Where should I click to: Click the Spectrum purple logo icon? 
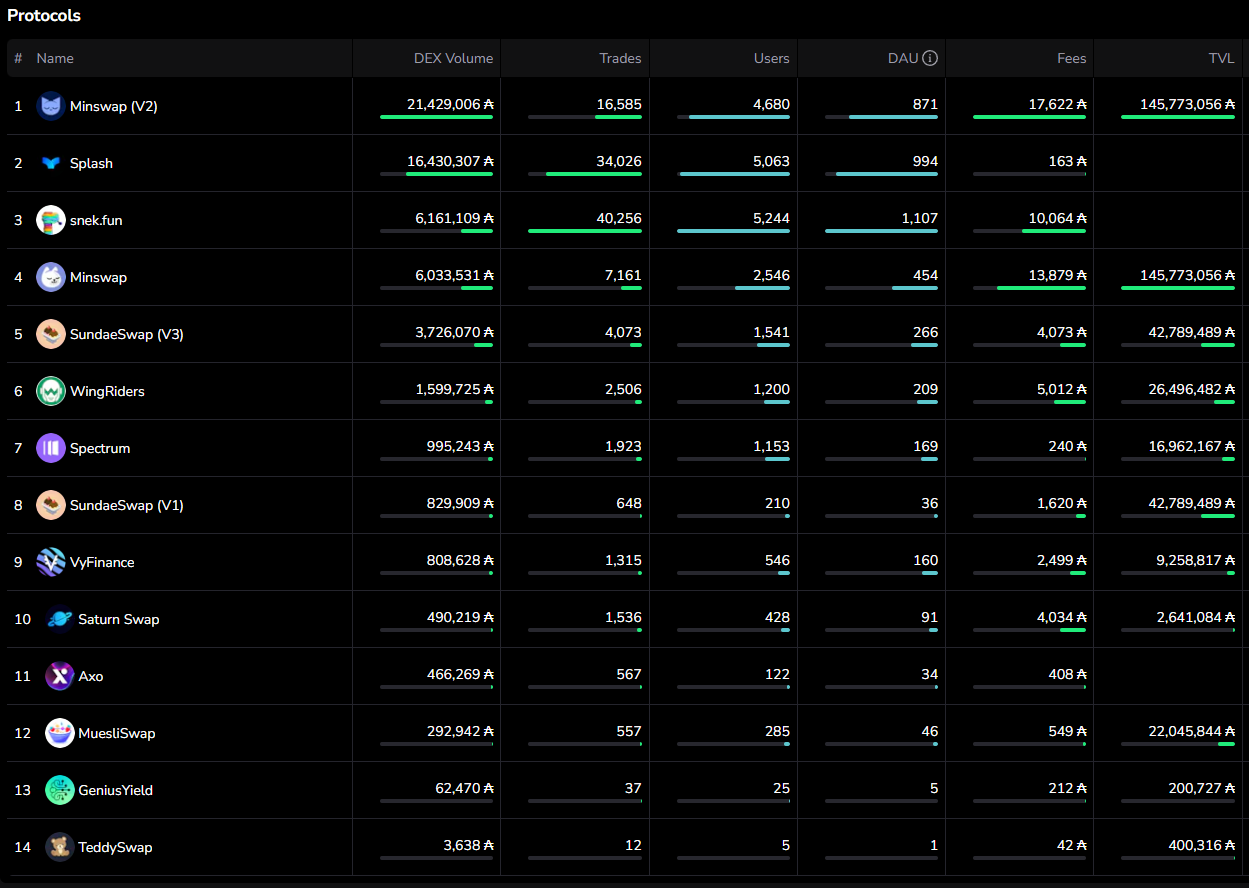click(51, 448)
